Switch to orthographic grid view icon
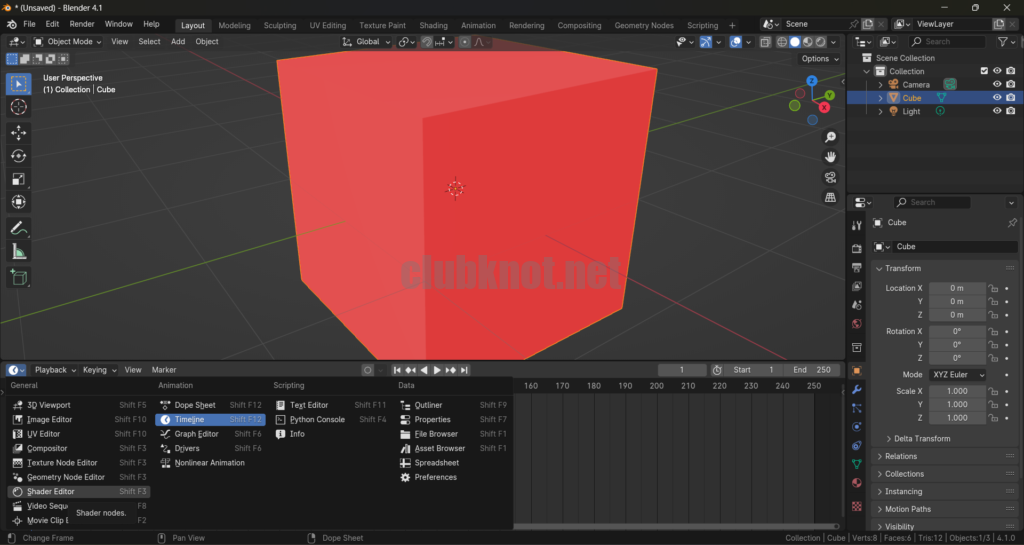Viewport: 1024px width, 545px height. point(830,198)
